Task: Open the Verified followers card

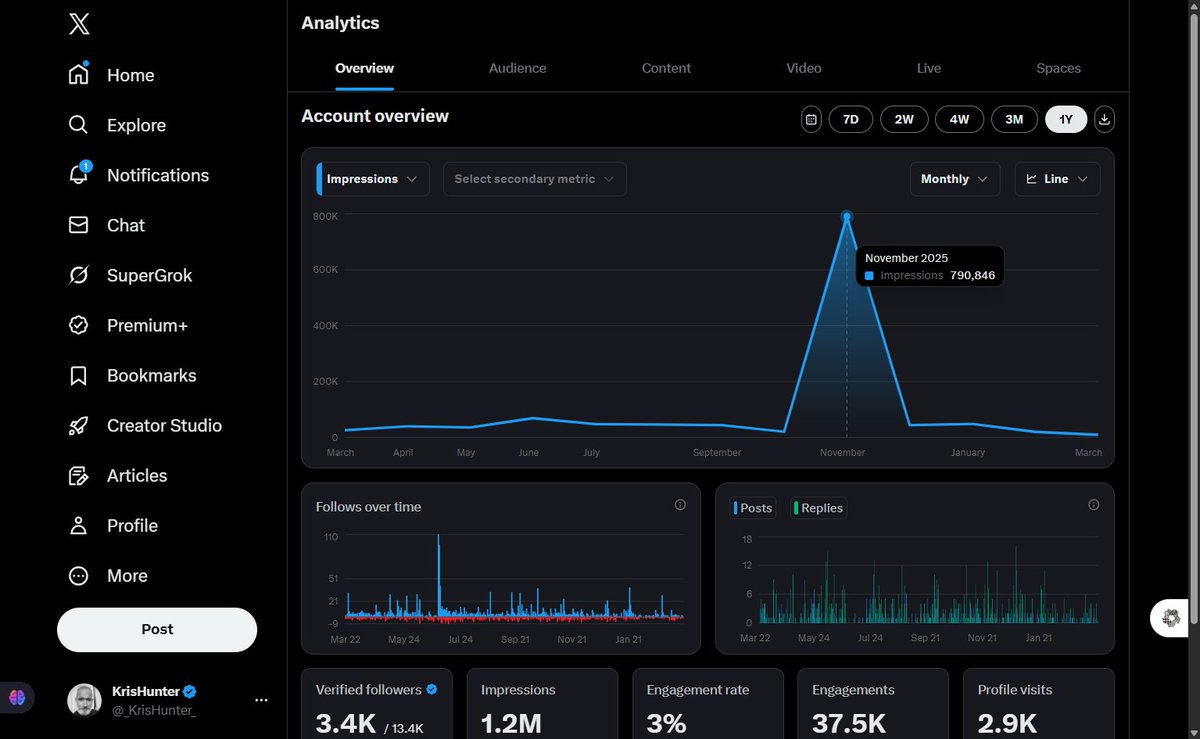Action: (377, 704)
